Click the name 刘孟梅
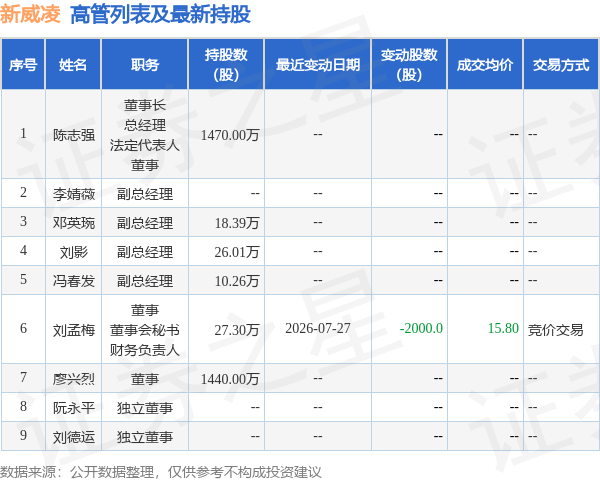Screen dimensions: 600x481 [73, 330]
